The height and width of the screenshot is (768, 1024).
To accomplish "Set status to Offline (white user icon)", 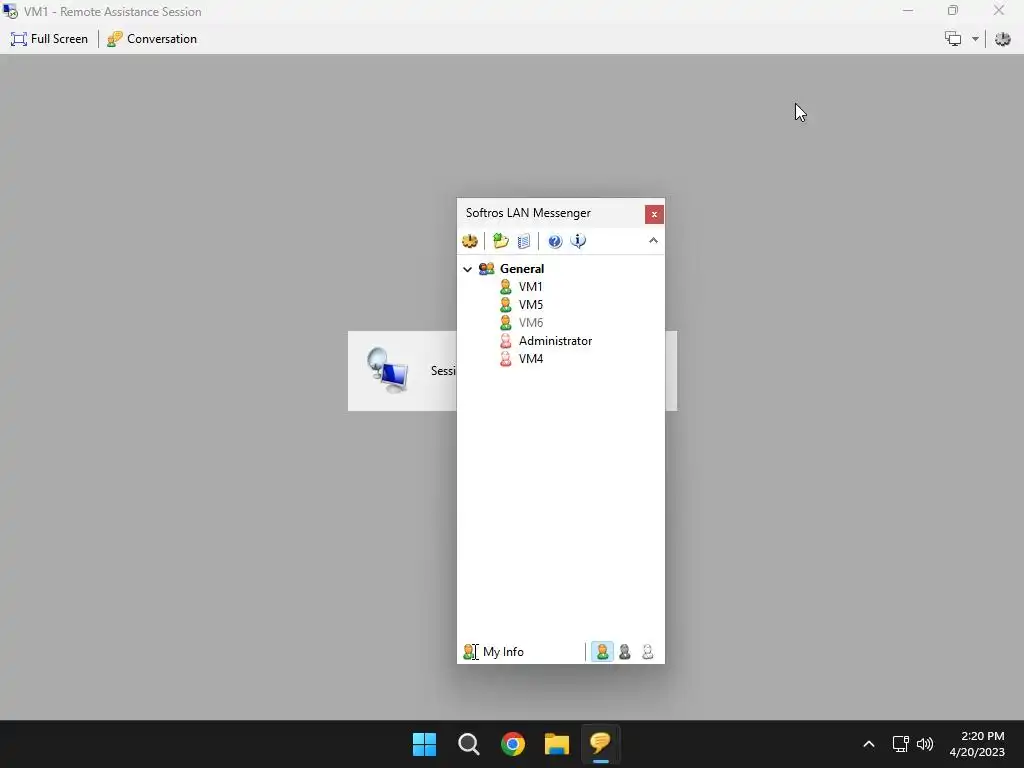I will click(x=648, y=652).
